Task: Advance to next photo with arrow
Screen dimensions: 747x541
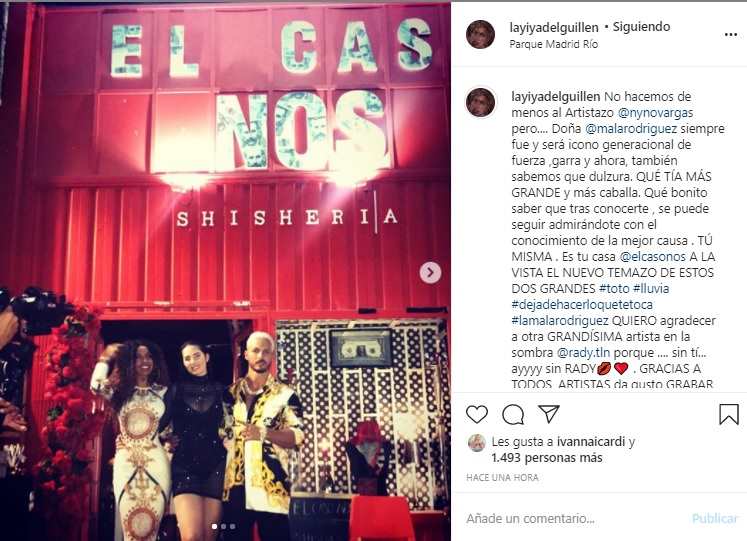Action: pyautogui.click(x=431, y=272)
